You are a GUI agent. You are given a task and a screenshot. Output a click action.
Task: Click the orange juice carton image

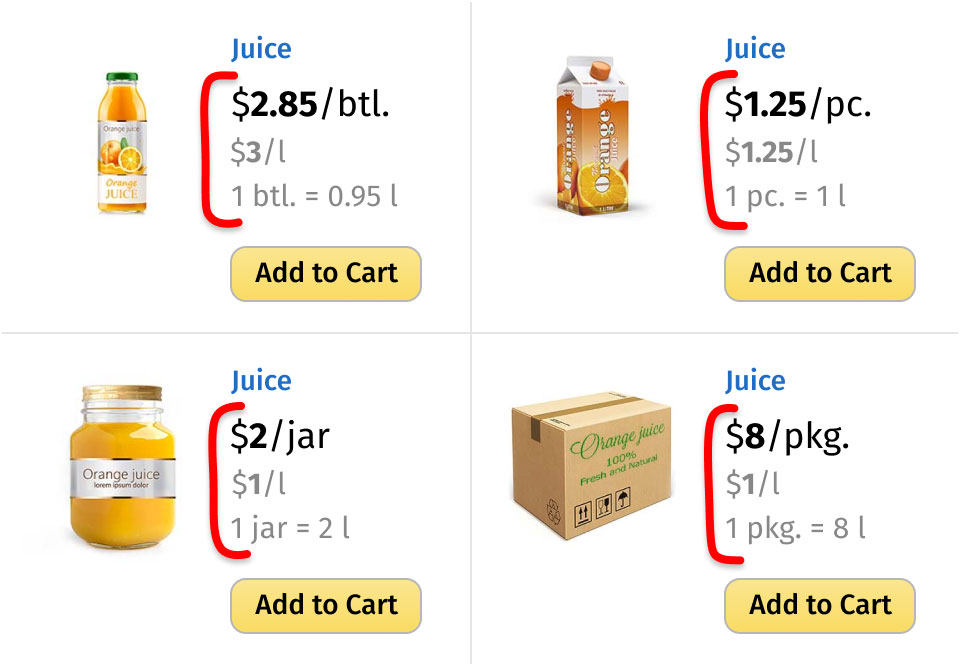click(593, 136)
